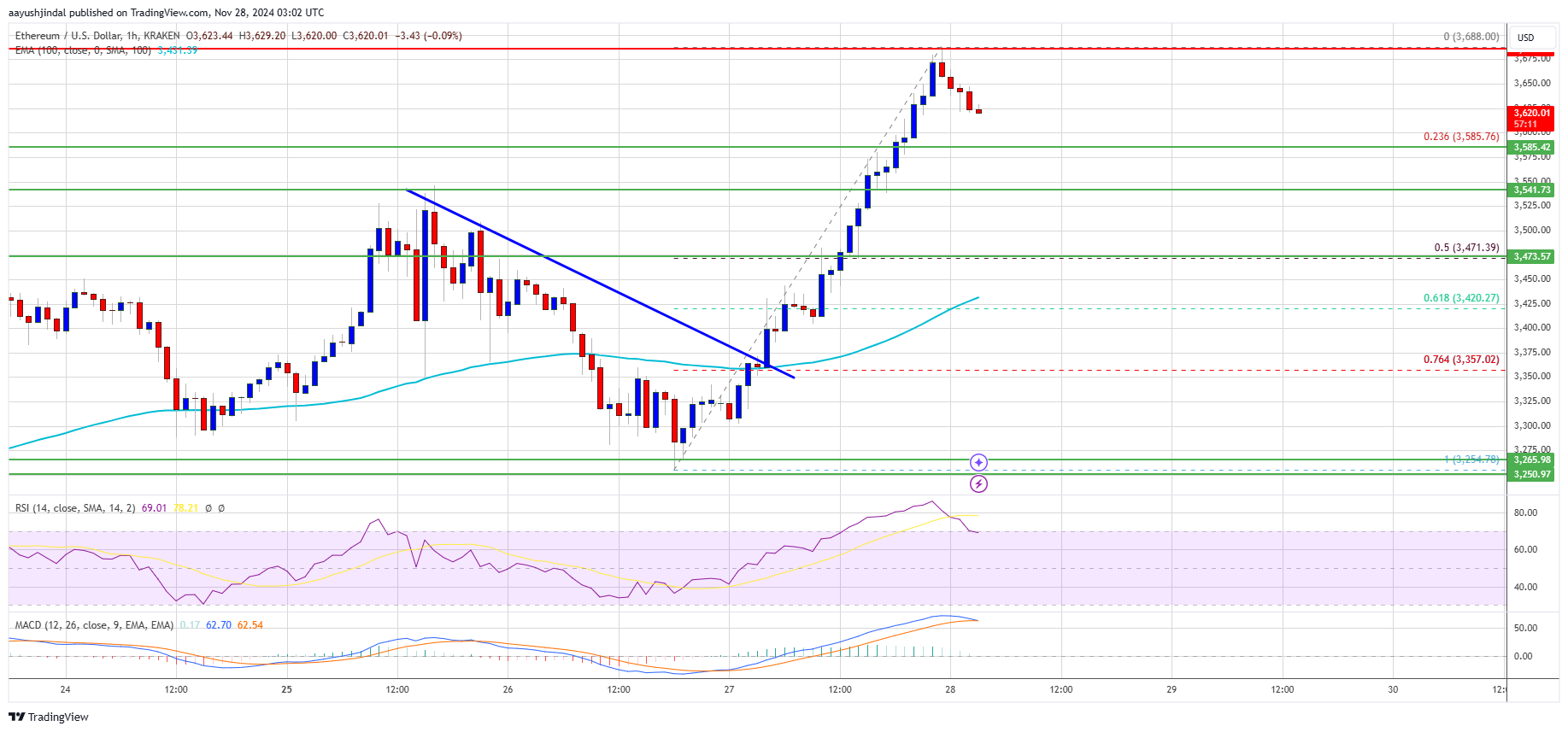This screenshot has height=732, width=1568.
Task: Select the EMA 100 indicator legend
Action: (83, 51)
